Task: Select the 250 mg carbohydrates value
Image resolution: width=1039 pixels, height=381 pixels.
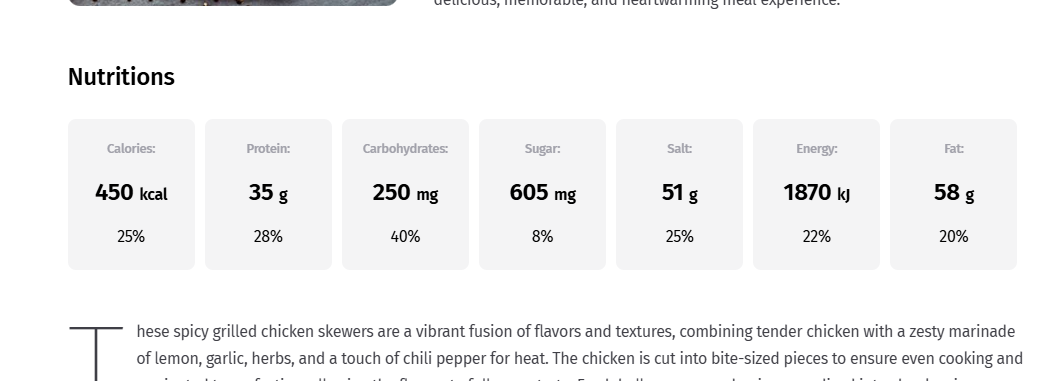Action: pos(406,193)
